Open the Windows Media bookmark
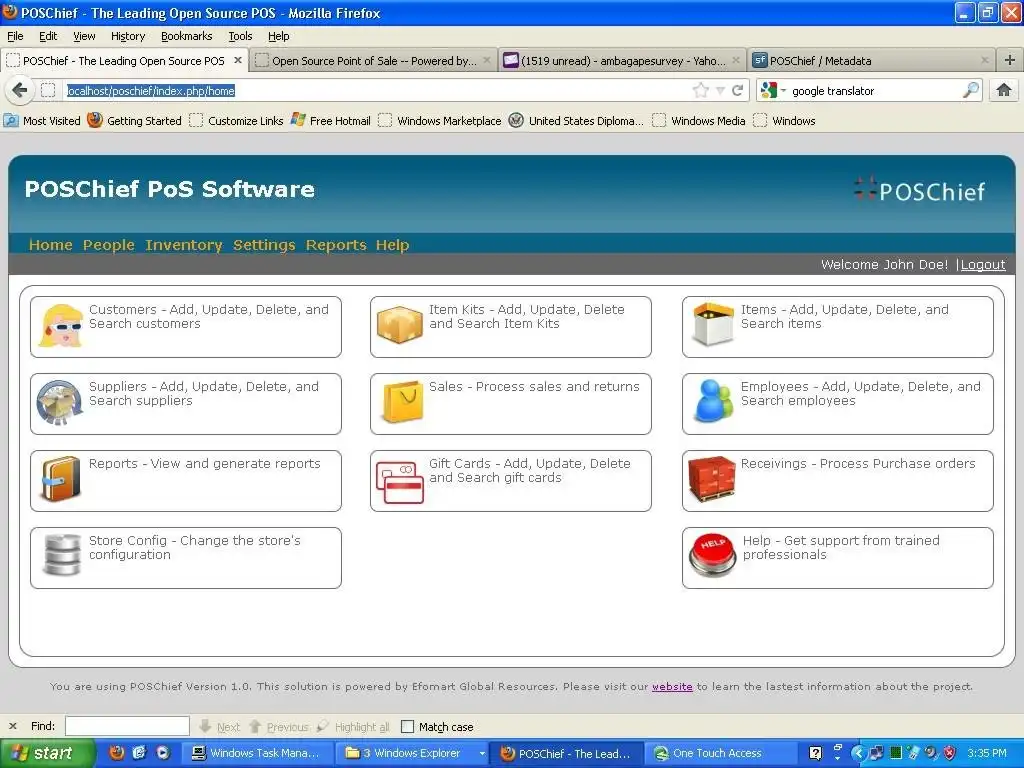The image size is (1024, 768). (x=699, y=120)
